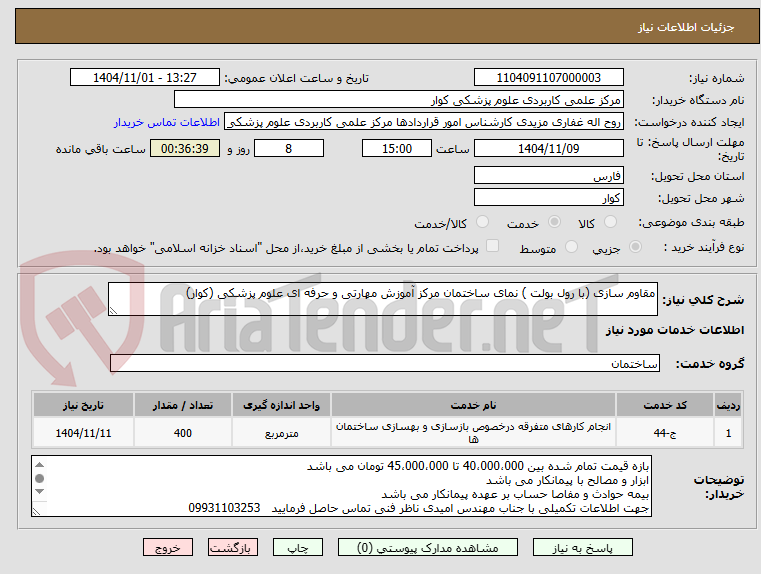Open the اطلاعات تماس خریدار link
Image resolution: width=761 pixels, height=574 pixels.
click(167, 122)
